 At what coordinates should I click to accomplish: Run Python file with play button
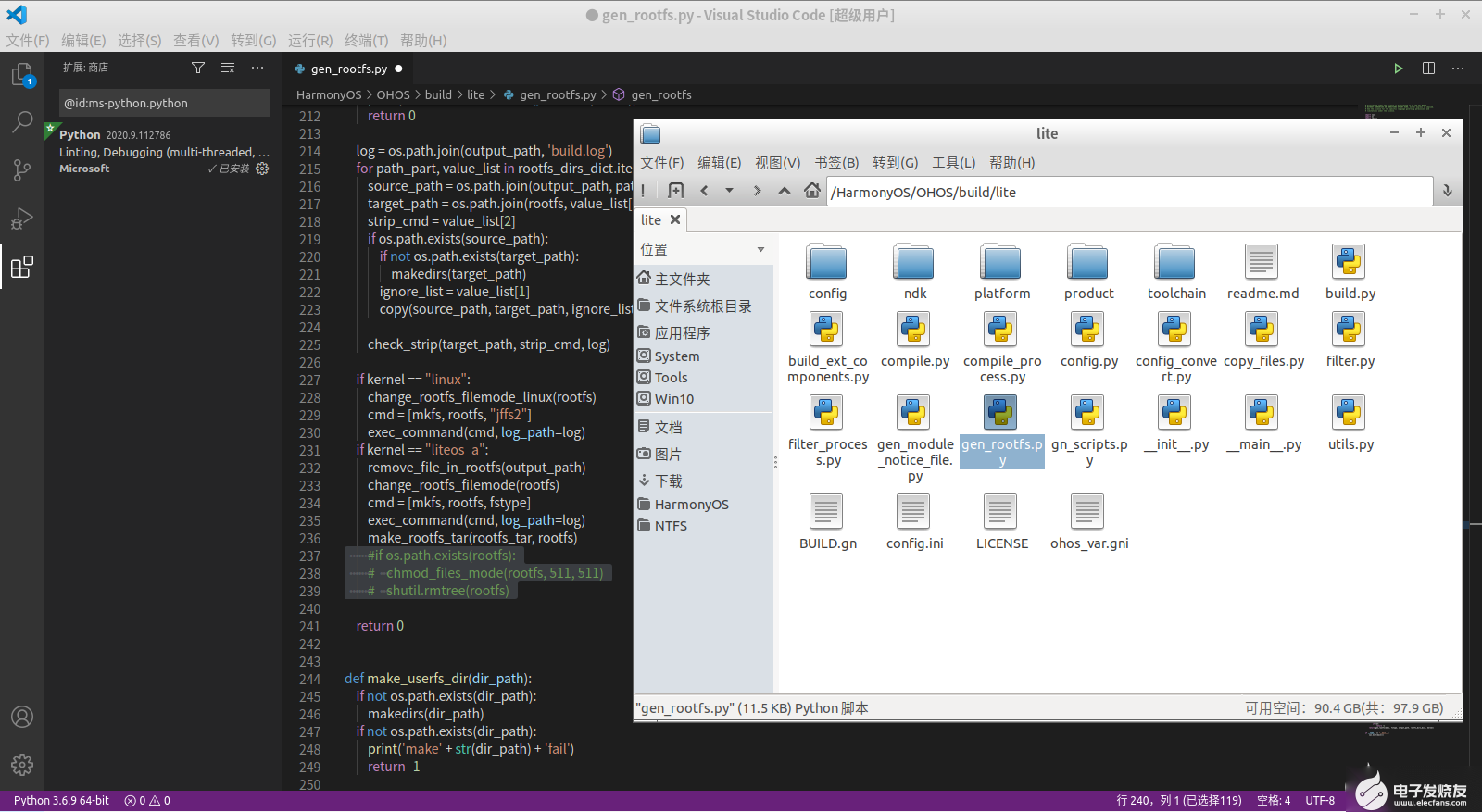click(x=1399, y=69)
